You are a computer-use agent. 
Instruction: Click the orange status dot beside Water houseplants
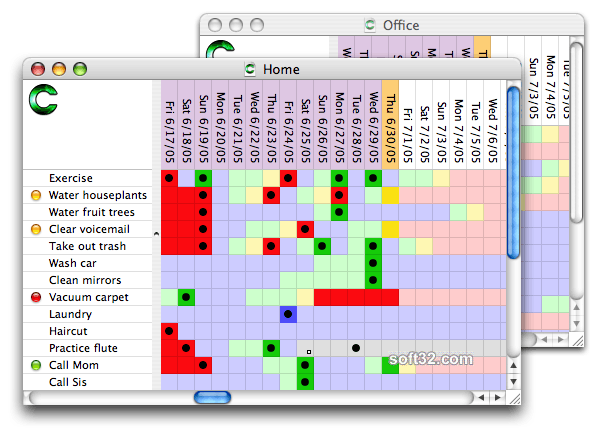coord(36,196)
